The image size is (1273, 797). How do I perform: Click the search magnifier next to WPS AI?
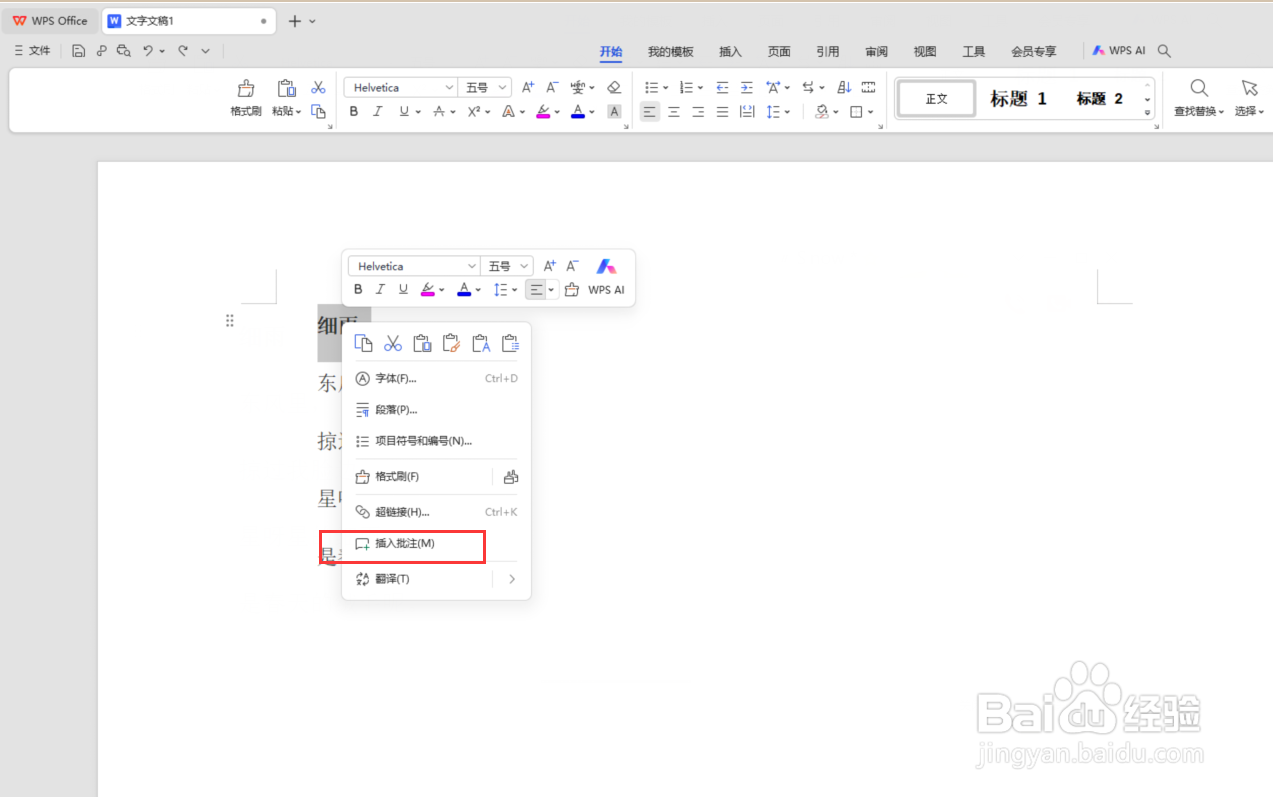coord(1164,50)
